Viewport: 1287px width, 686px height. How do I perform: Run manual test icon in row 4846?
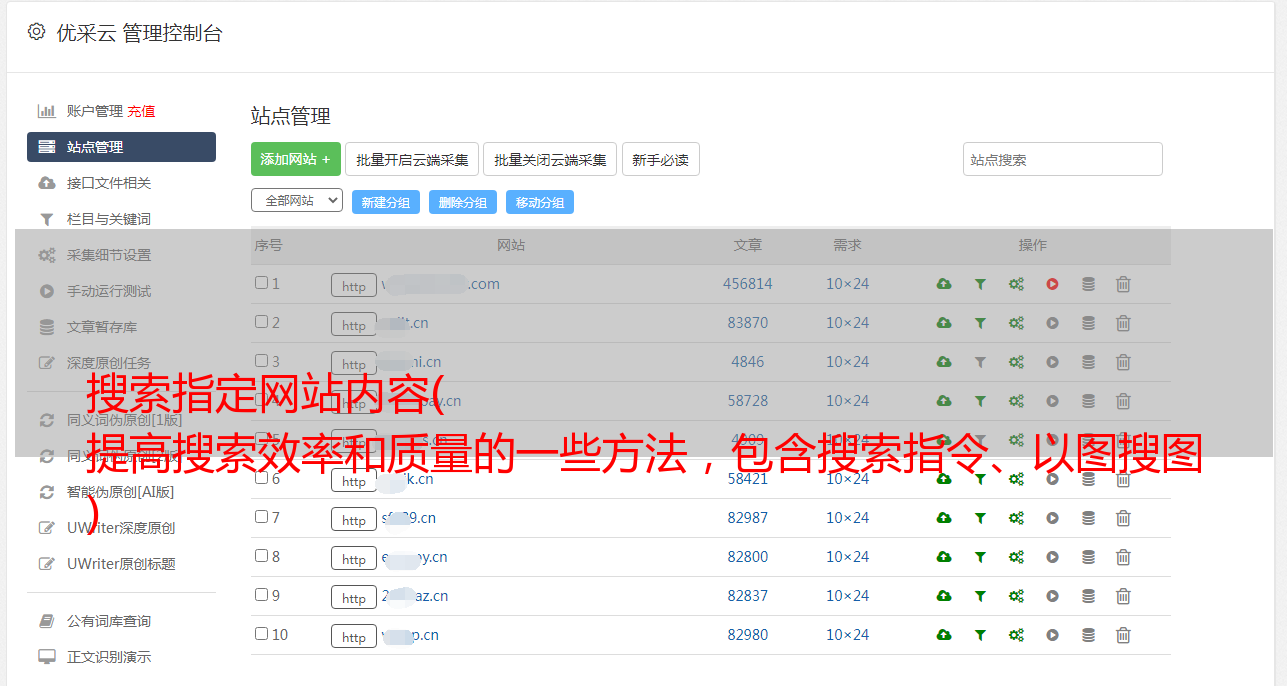[x=1052, y=362]
